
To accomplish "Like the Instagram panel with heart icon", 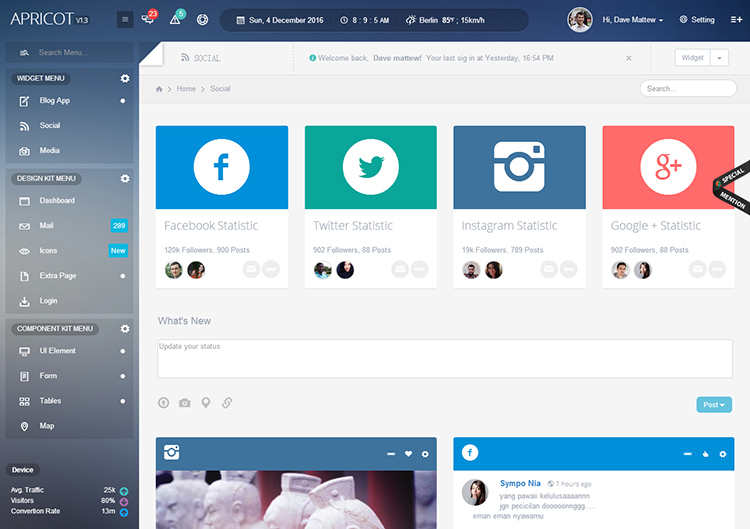I will pyautogui.click(x=408, y=453).
